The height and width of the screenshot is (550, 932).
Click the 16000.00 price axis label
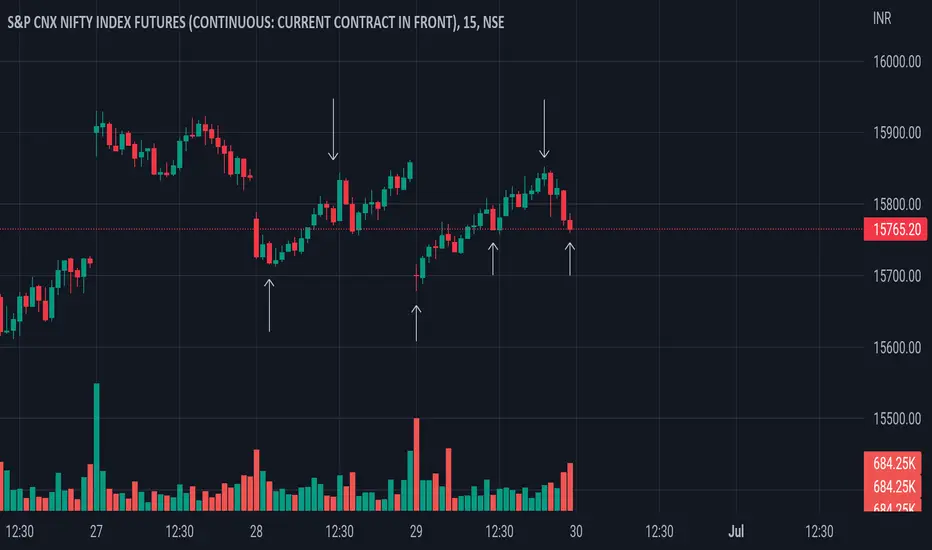tap(897, 61)
